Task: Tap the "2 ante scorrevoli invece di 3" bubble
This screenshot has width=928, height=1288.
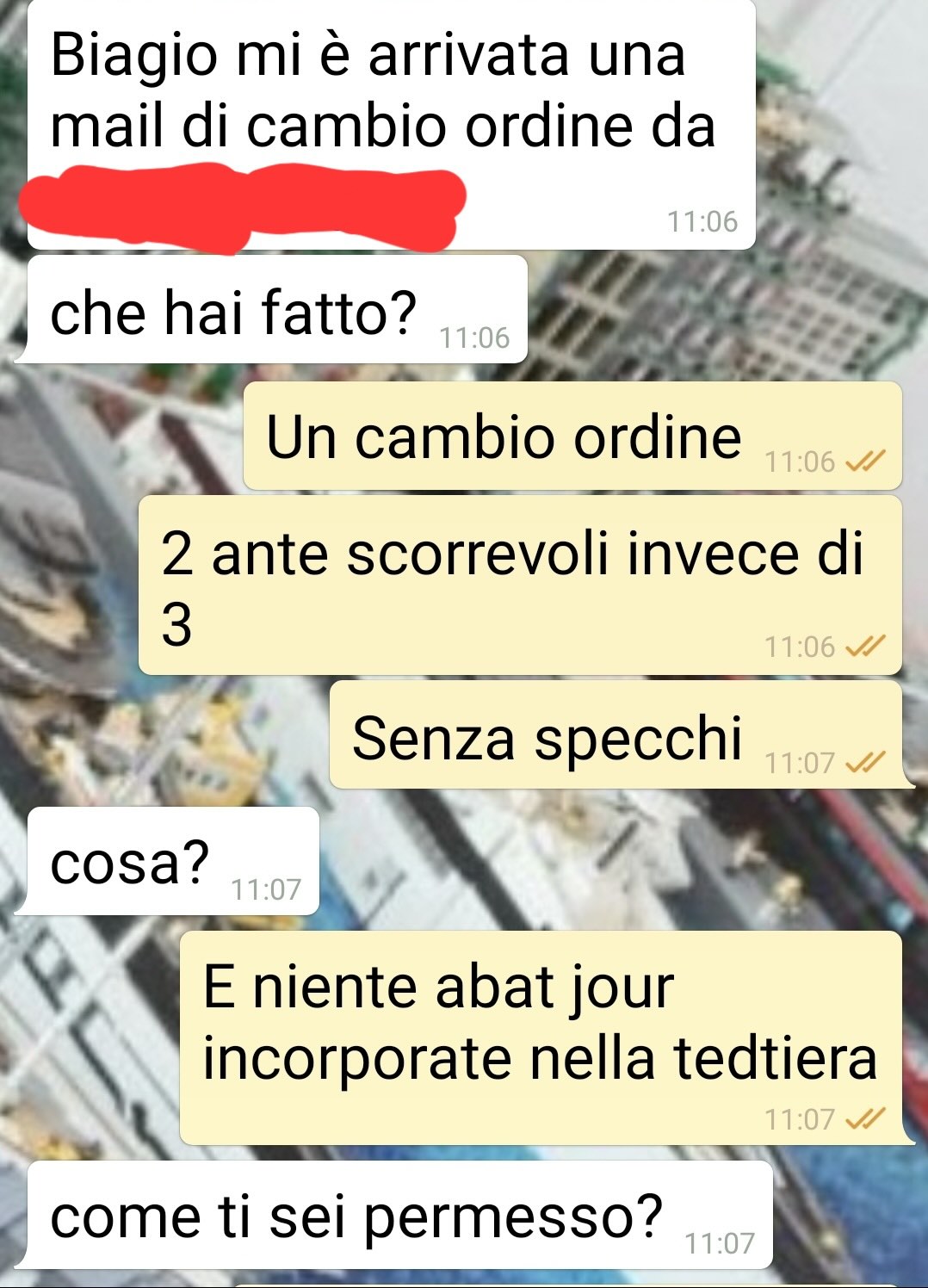Action: [x=520, y=585]
